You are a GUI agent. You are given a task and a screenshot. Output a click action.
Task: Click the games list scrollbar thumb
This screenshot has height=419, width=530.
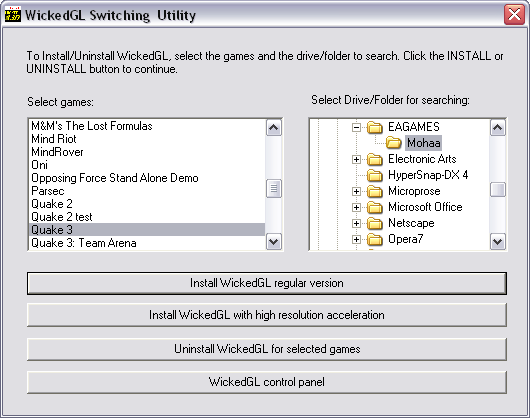(x=273, y=189)
